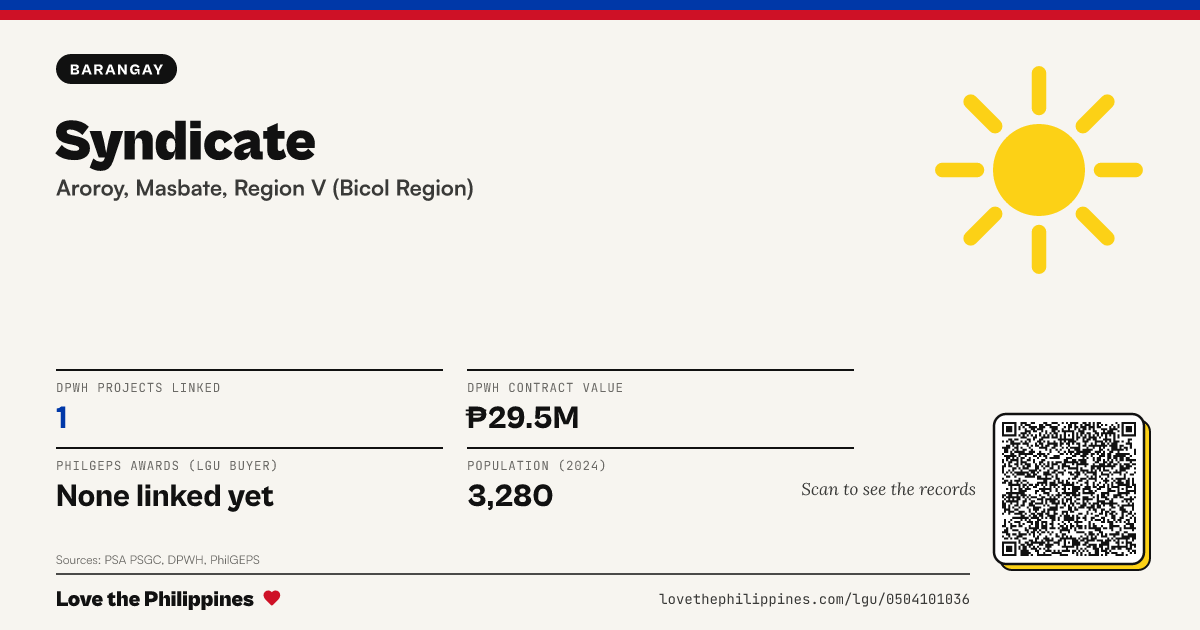Click the None linked yet text
This screenshot has height=630, width=1200.
[165, 495]
